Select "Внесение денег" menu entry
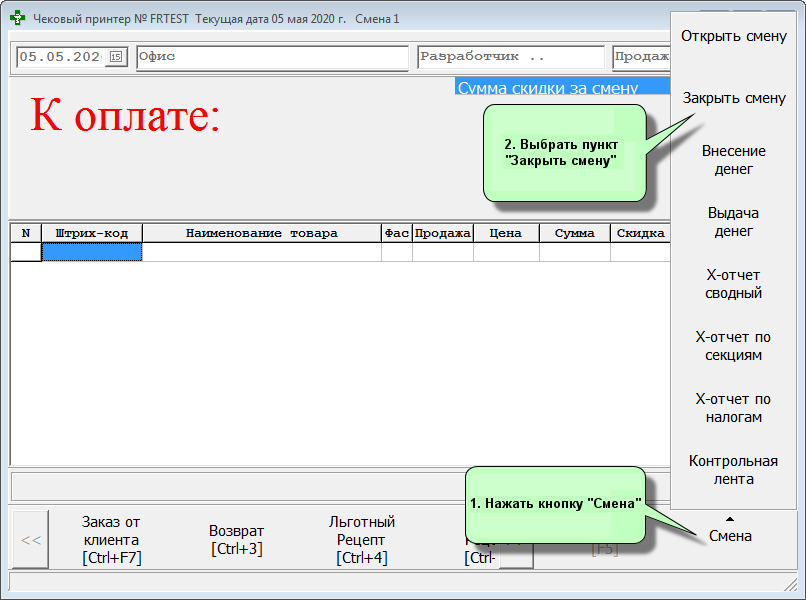The height and width of the screenshot is (600, 806). pyautogui.click(x=733, y=160)
